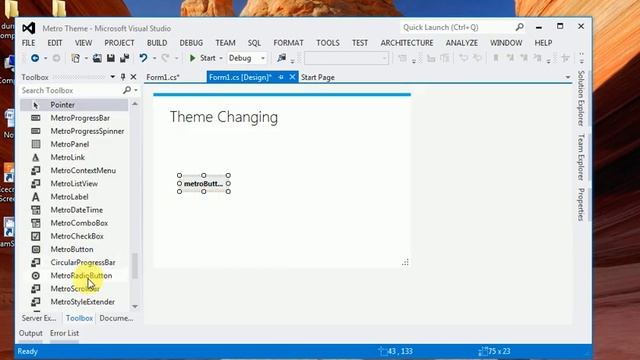This screenshot has width=640, height=360.
Task: Open the EDIT menu
Action: click(x=55, y=43)
